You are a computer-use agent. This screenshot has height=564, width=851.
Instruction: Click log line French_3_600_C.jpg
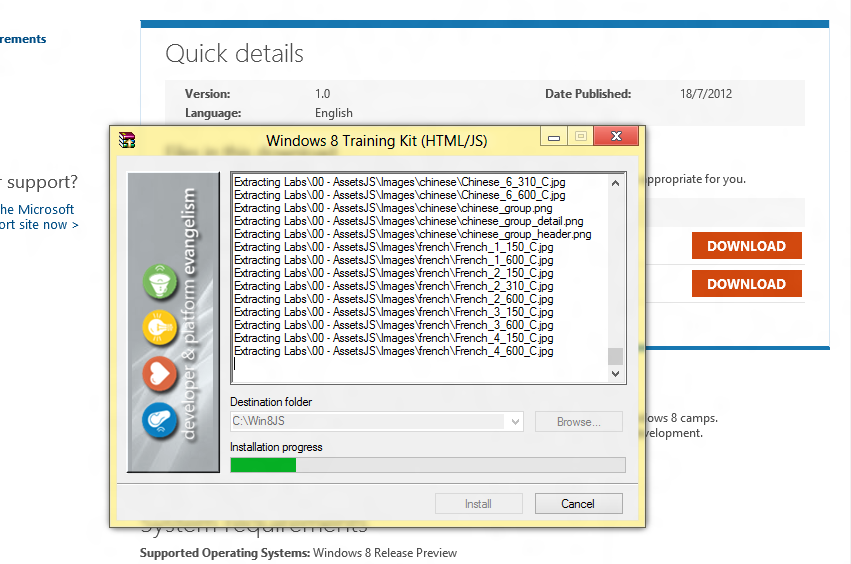pos(393,325)
